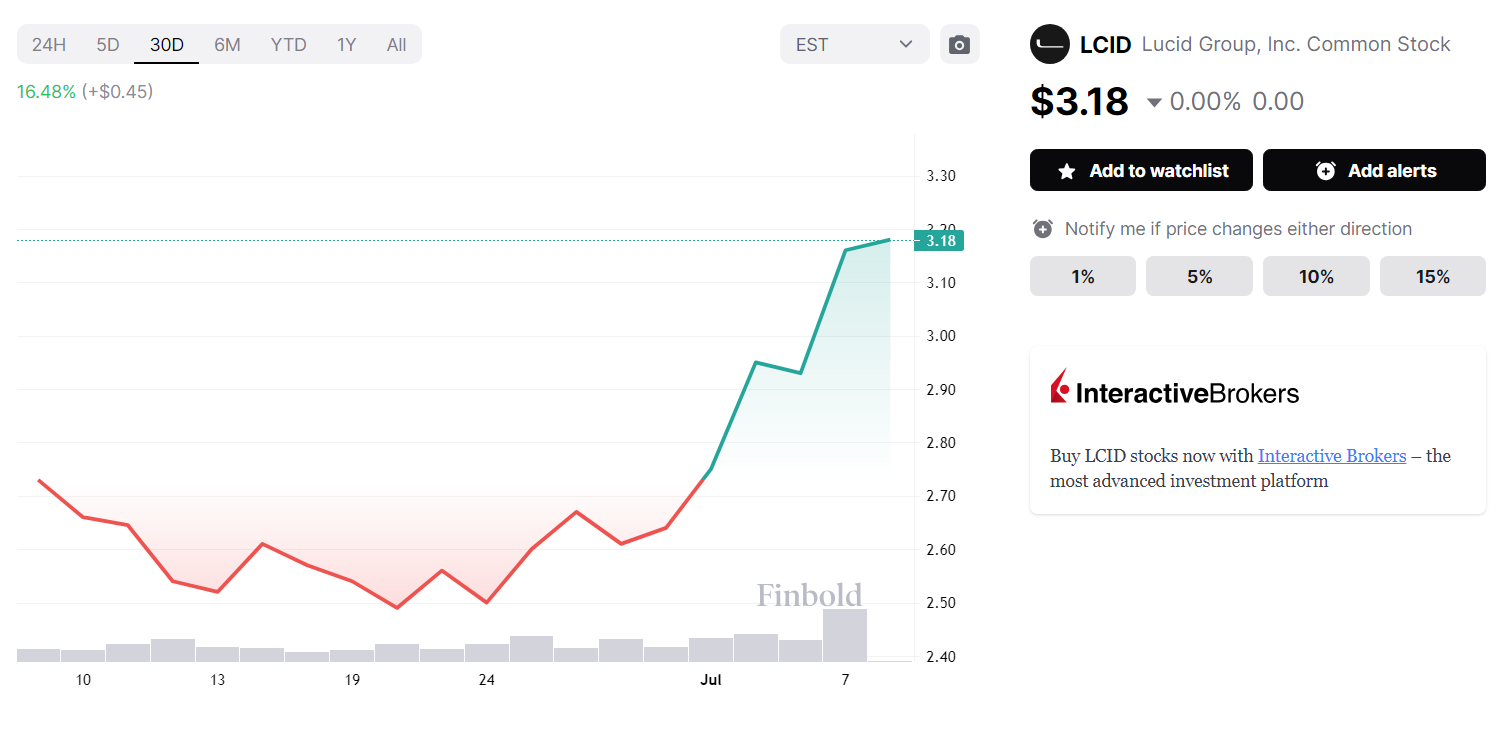
Task: Set 15% price change alert
Action: (x=1433, y=276)
